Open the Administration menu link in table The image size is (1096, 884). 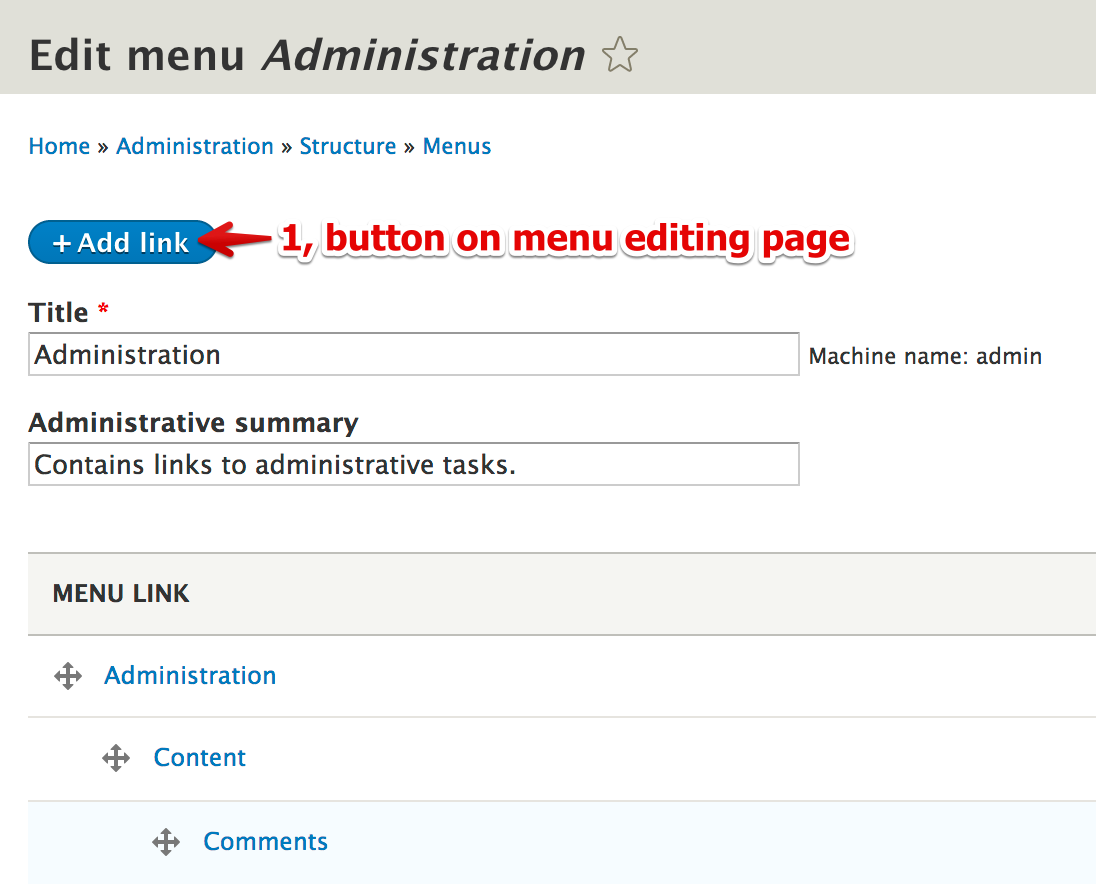(x=190, y=676)
